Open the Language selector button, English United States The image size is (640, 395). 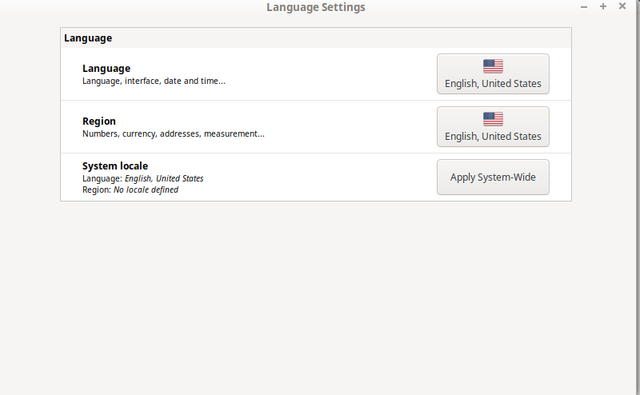(x=493, y=74)
